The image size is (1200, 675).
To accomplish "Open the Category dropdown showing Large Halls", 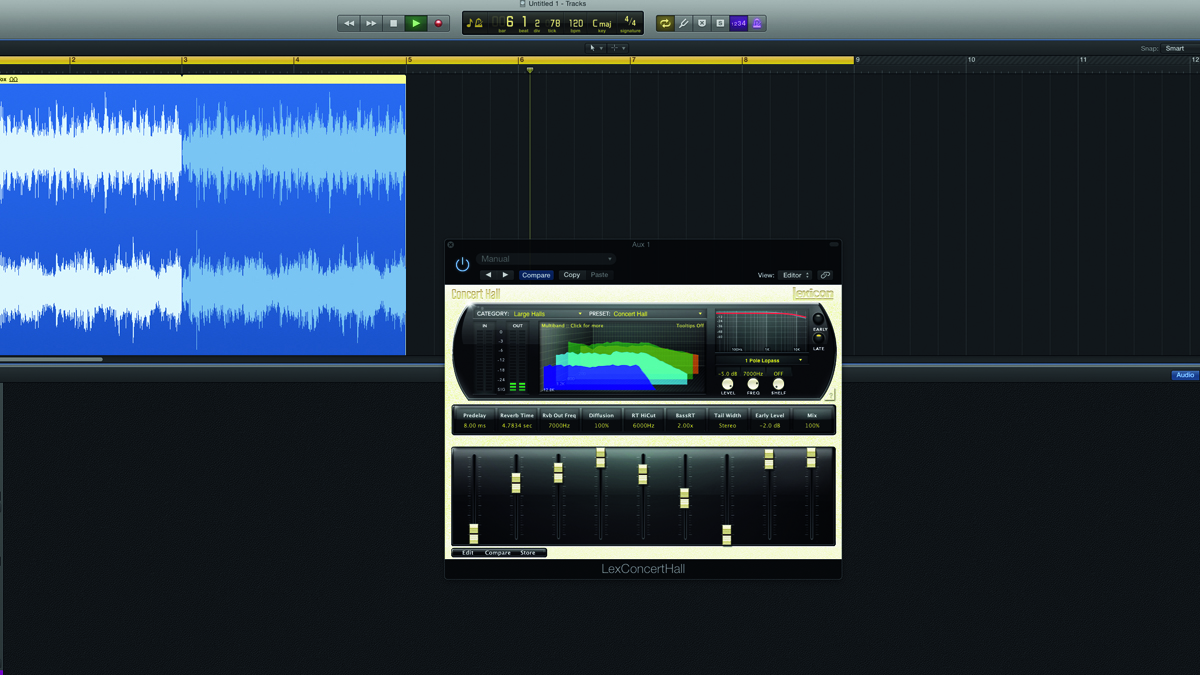I will (x=546, y=314).
